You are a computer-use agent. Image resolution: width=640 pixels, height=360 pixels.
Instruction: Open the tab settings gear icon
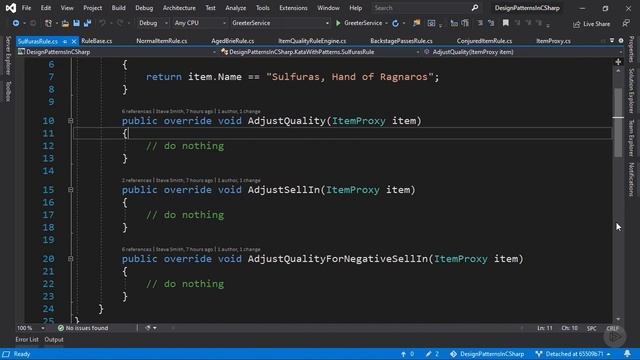tap(621, 40)
